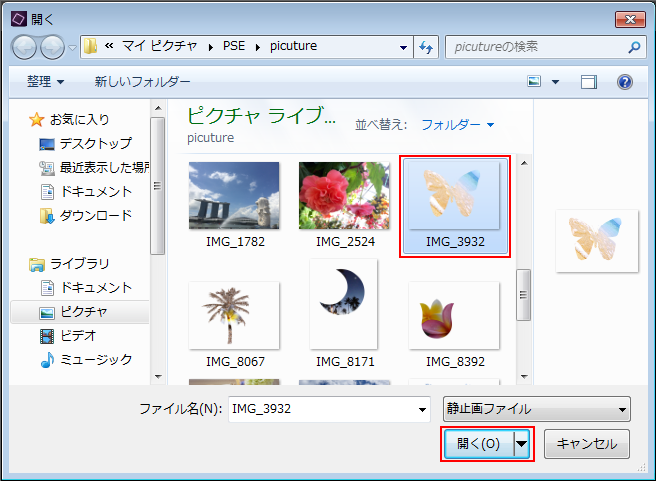656x481 pixels.
Task: Open the view options dropdown arrow
Action: coord(555,82)
